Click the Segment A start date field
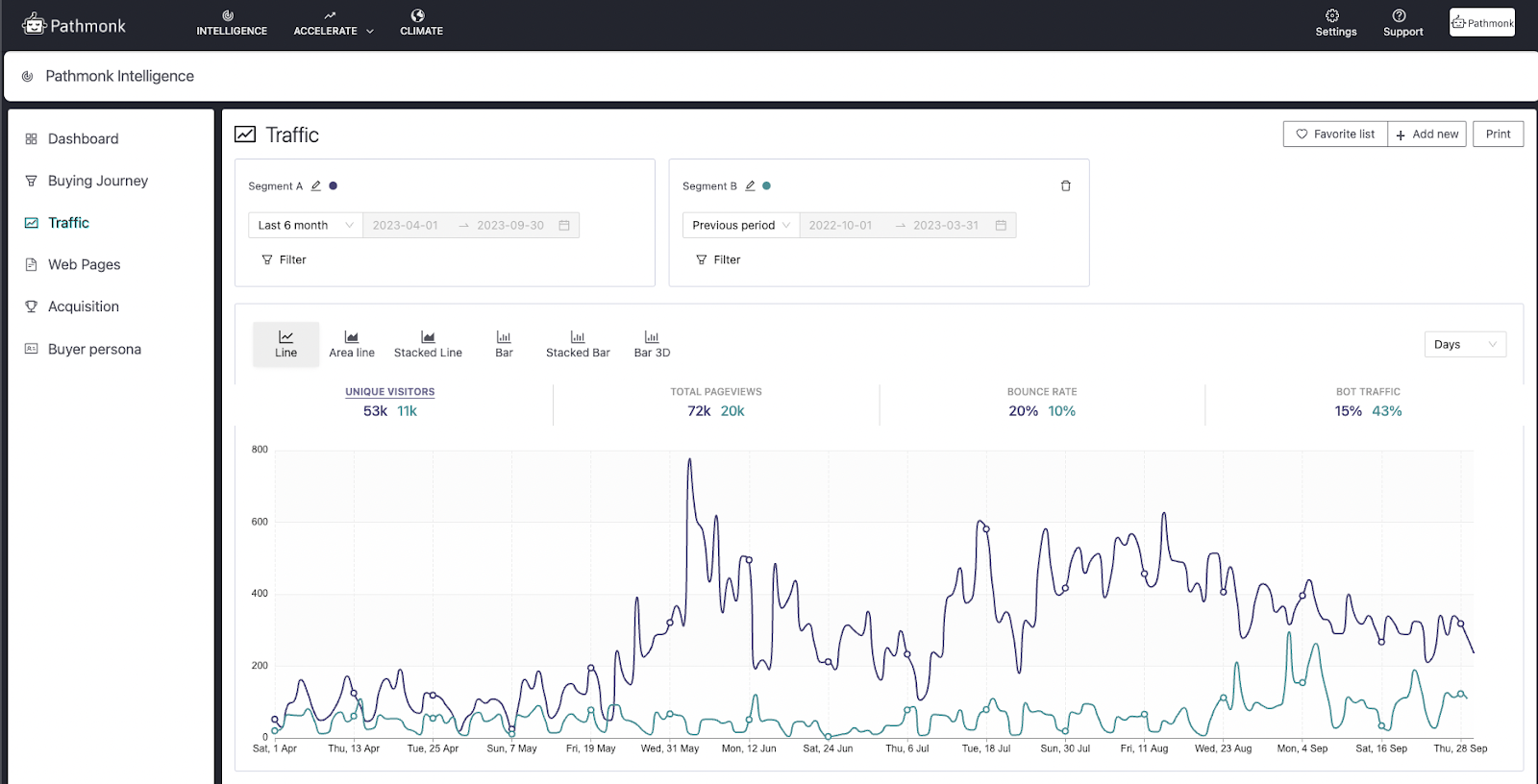The height and width of the screenshot is (784, 1538). (x=406, y=226)
